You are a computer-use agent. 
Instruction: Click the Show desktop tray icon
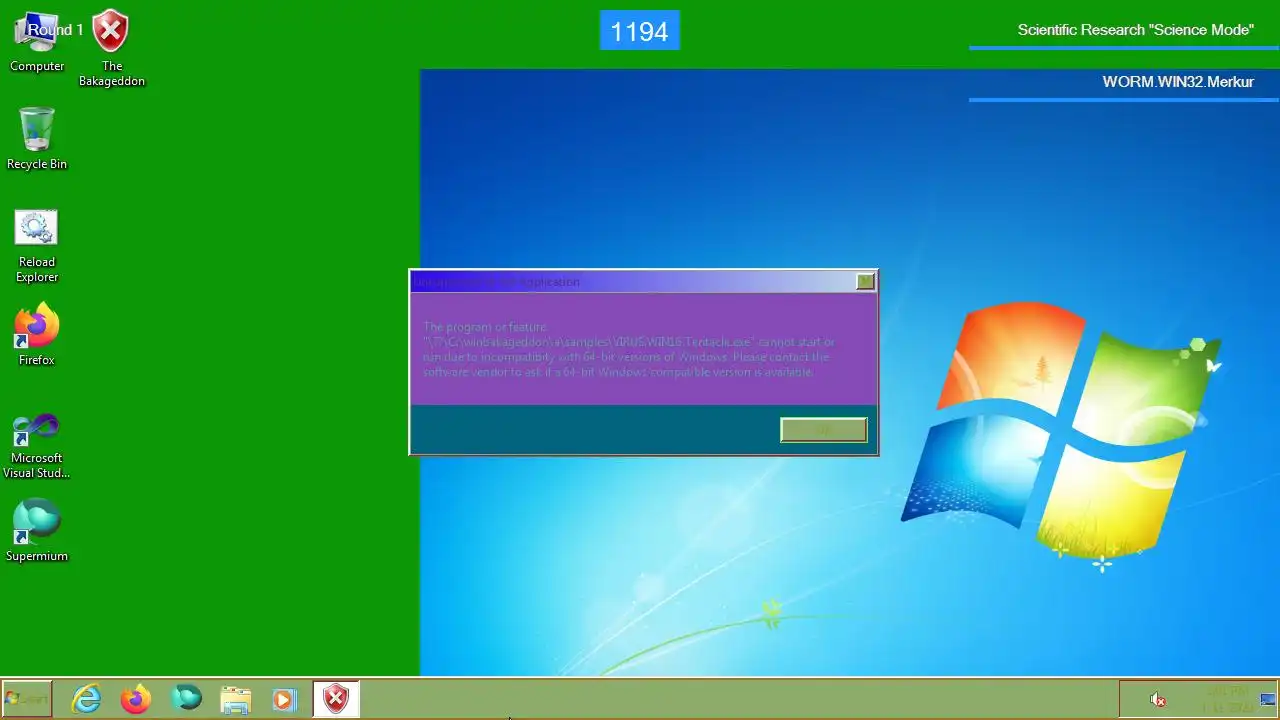pyautogui.click(x=1268, y=699)
